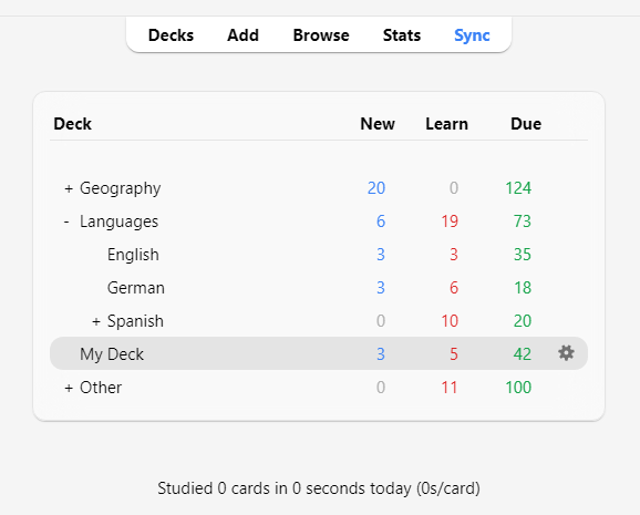Click Other's learn count 11
This screenshot has height=515, width=640.
coord(449,387)
